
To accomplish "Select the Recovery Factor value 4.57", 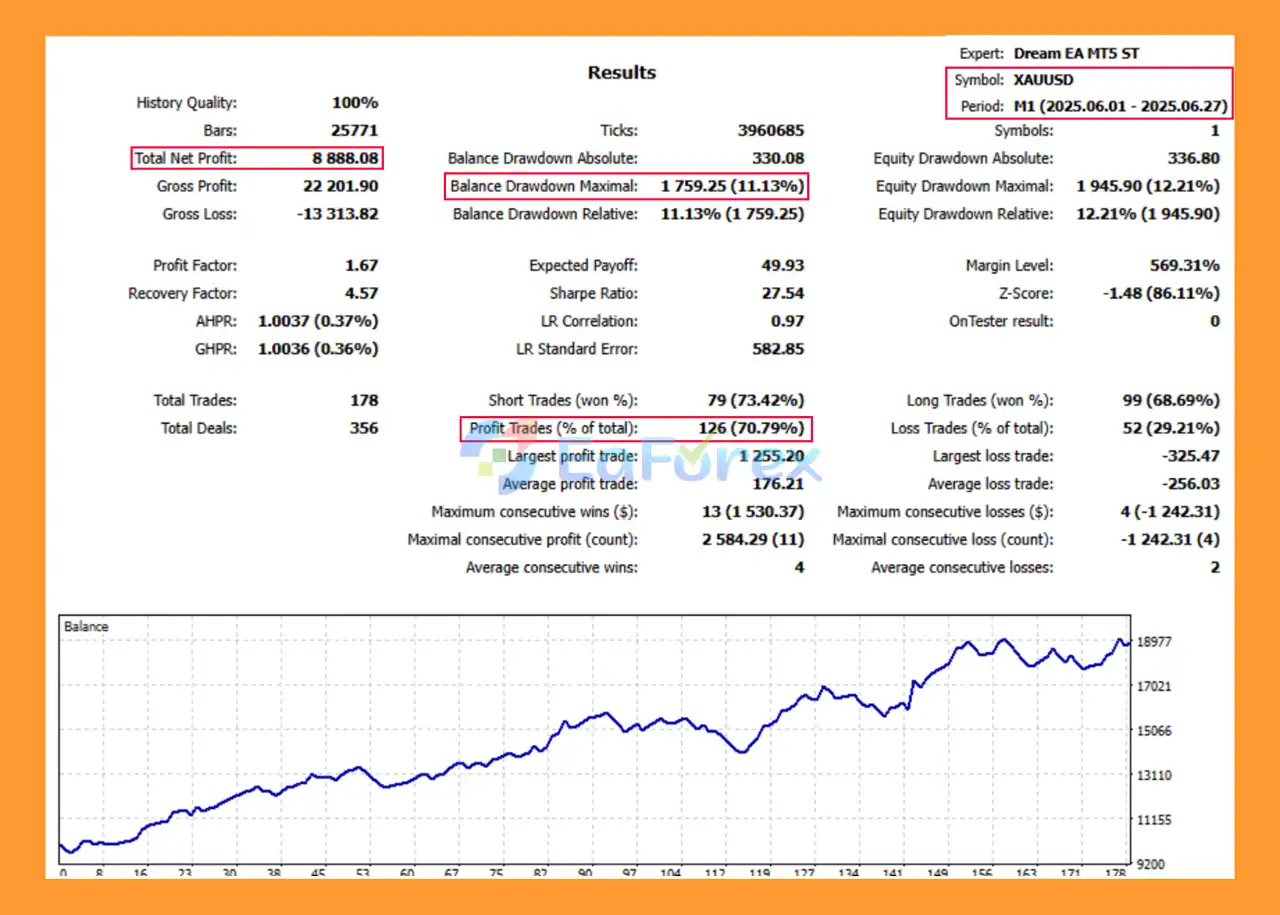I will pos(361,294).
